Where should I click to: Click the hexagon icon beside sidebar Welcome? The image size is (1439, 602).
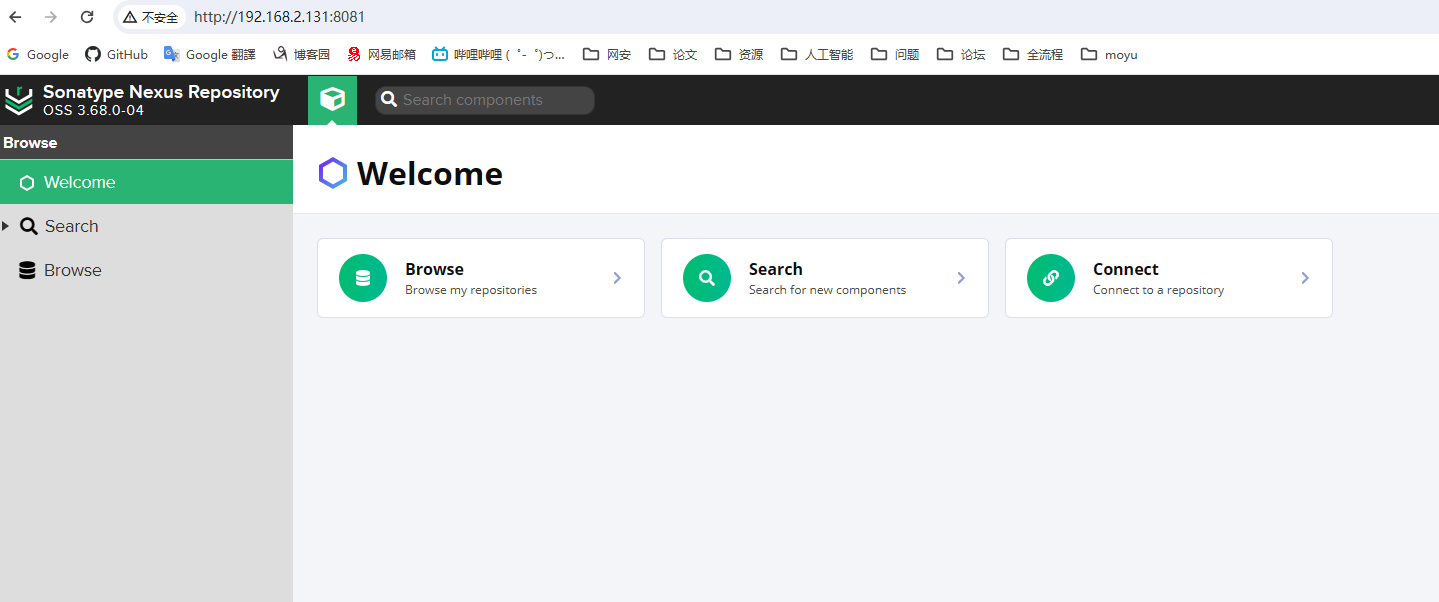pyautogui.click(x=27, y=183)
